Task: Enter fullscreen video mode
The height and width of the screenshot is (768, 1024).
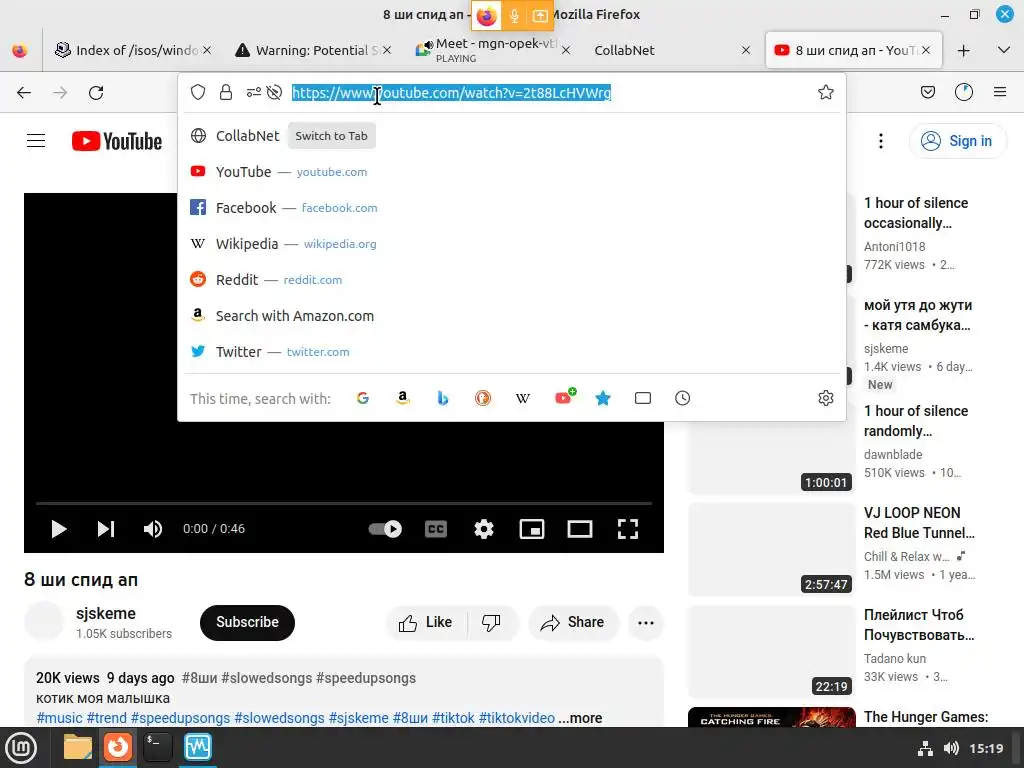Action: [628, 529]
